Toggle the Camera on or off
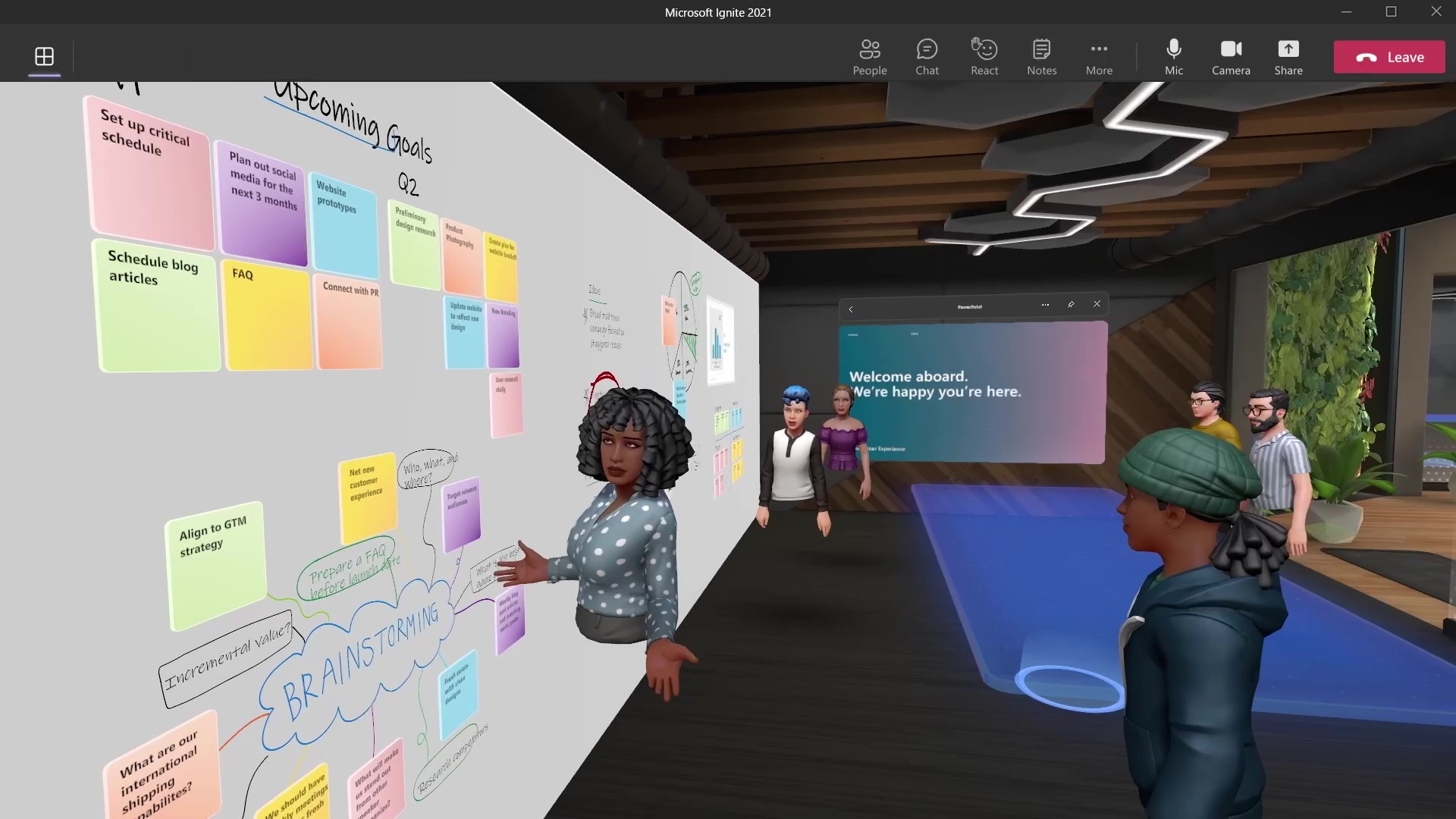The image size is (1456, 819). tap(1230, 57)
